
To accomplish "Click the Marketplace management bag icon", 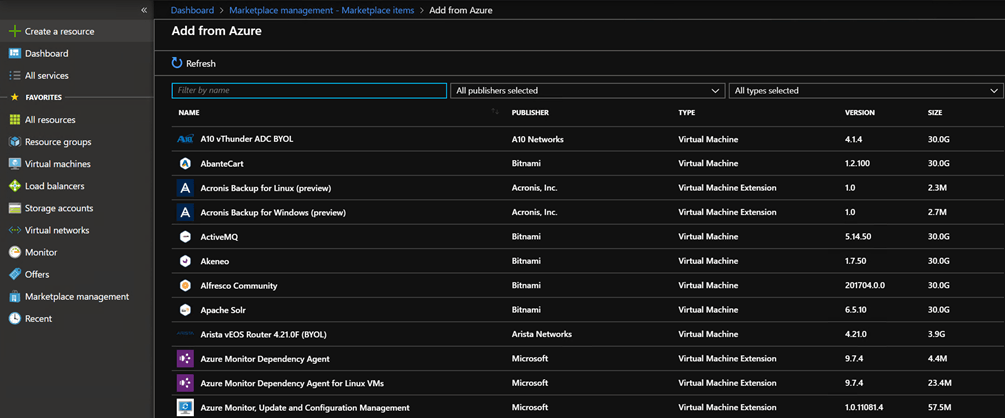I will pos(15,297).
